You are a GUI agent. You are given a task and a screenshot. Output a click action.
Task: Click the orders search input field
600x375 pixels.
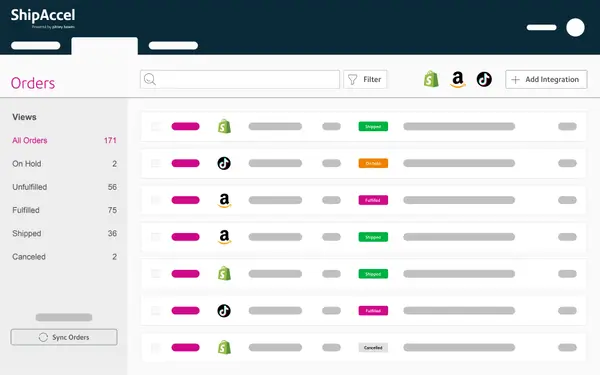(x=240, y=79)
